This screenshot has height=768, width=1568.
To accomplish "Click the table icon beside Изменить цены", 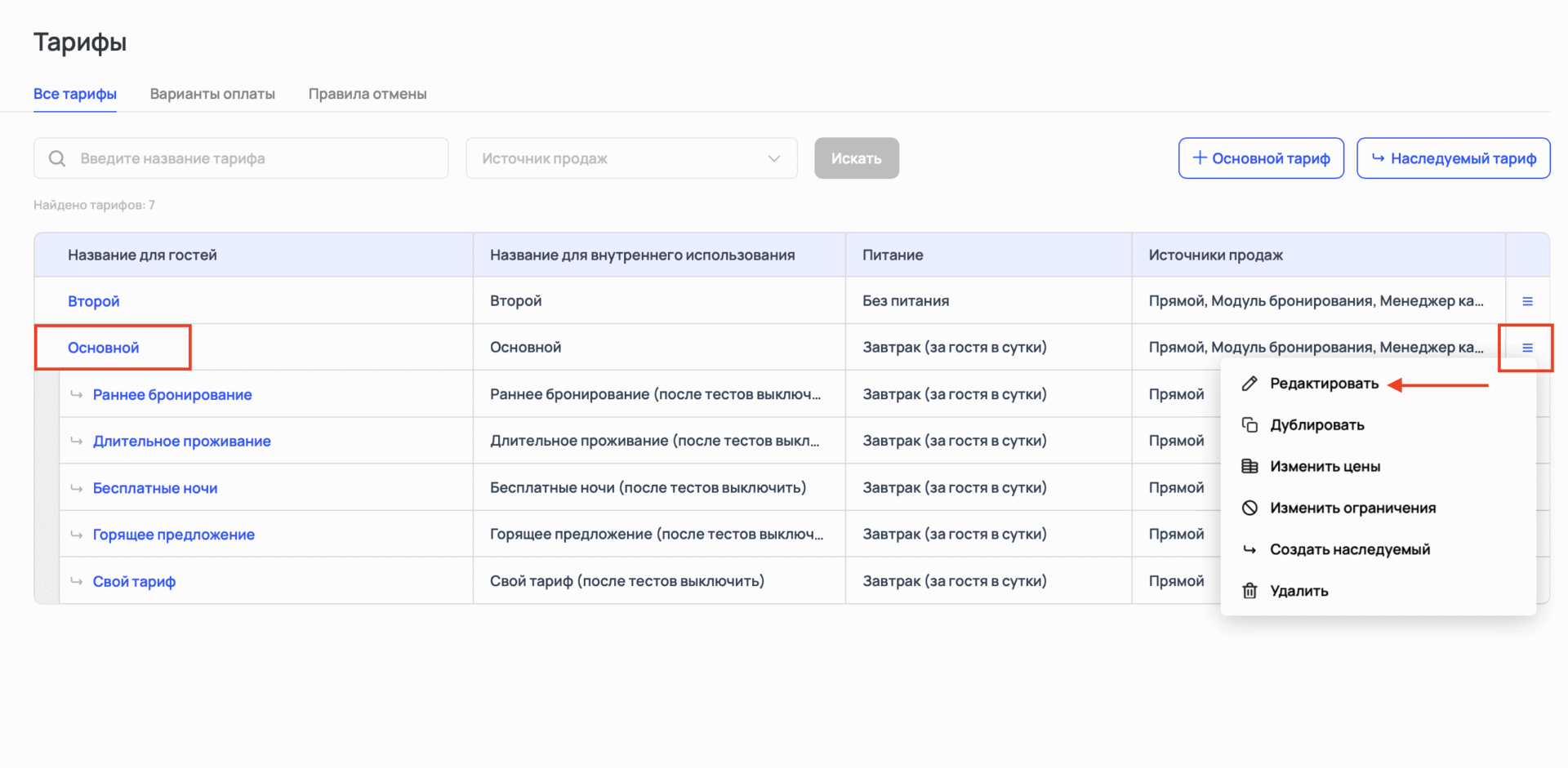I will tap(1249, 467).
